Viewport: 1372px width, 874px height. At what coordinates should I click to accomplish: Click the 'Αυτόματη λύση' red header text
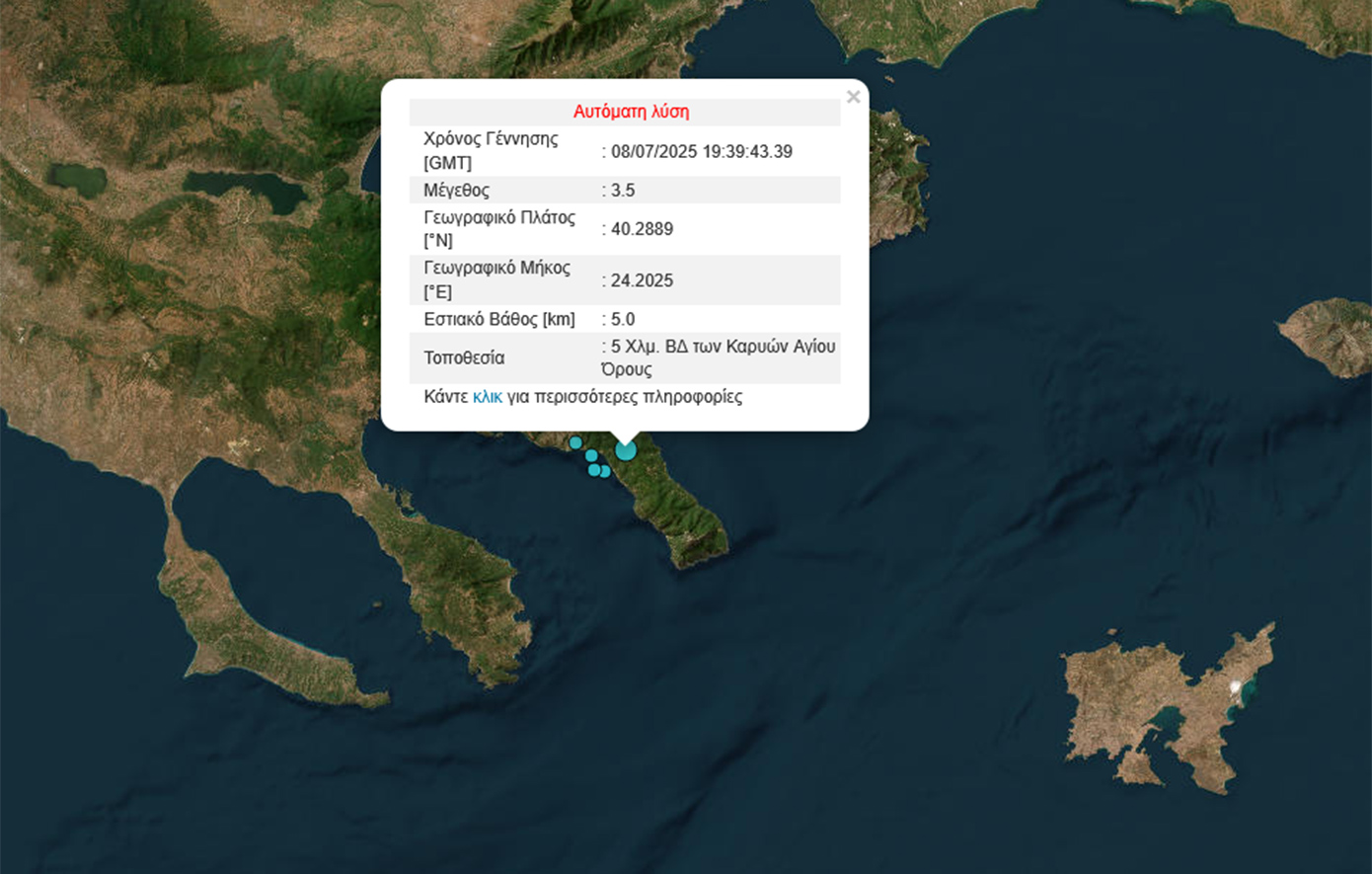631,112
